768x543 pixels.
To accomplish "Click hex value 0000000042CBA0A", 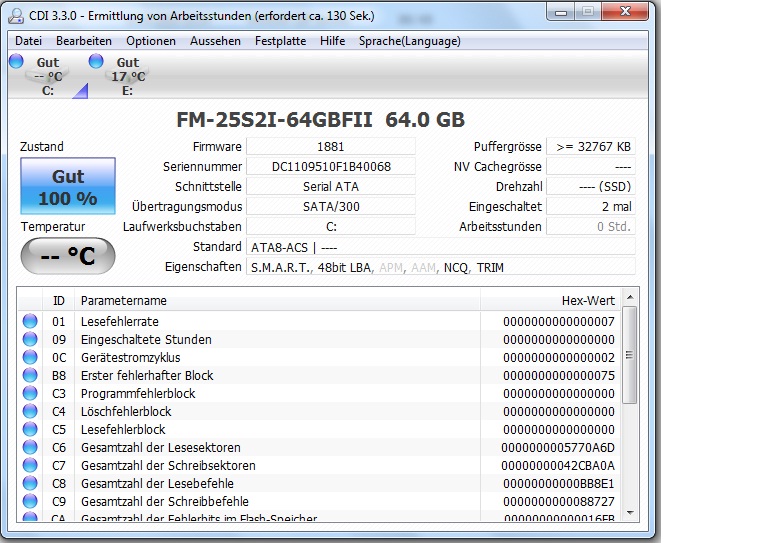I will tap(558, 466).
